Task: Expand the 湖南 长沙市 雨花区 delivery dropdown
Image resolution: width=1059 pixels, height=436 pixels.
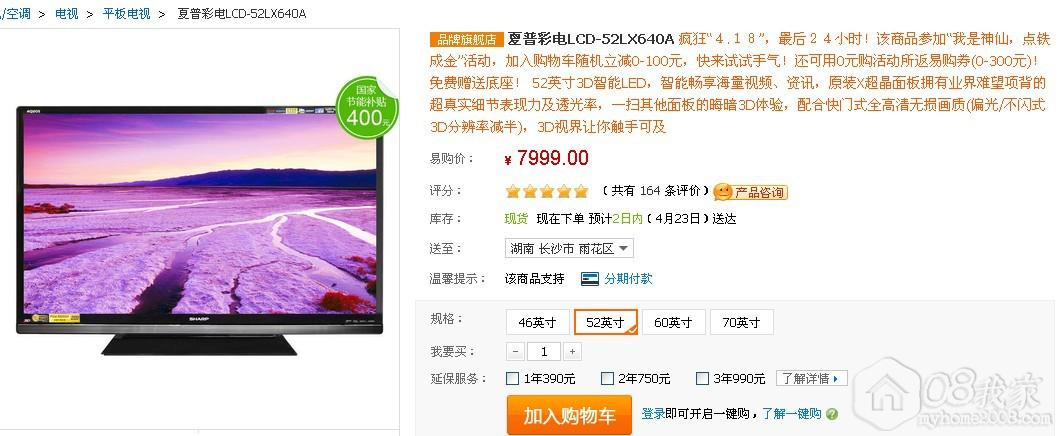Action: pyautogui.click(x=569, y=248)
